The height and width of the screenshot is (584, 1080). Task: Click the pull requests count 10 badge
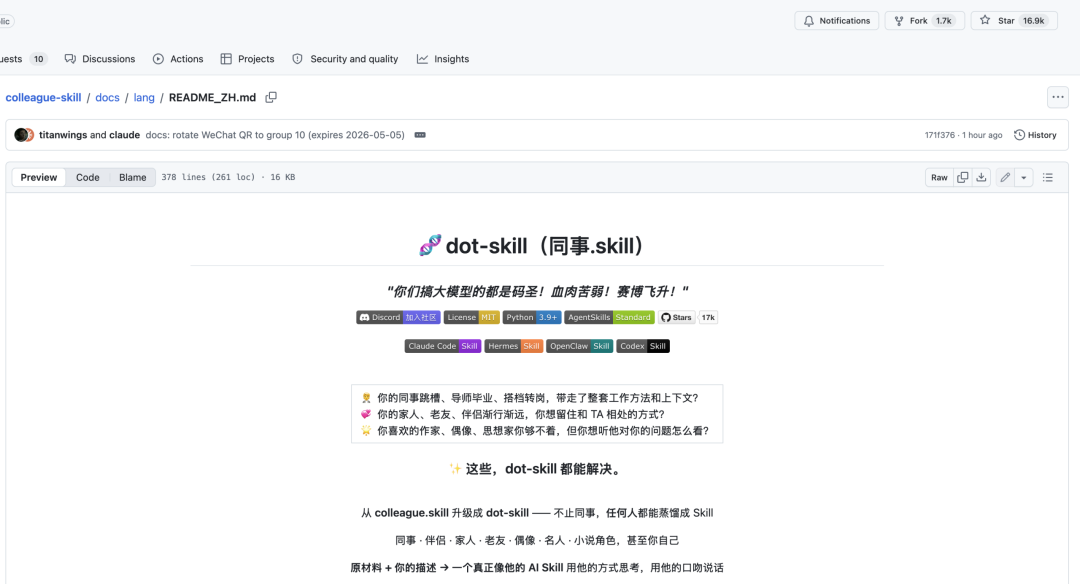[39, 59]
